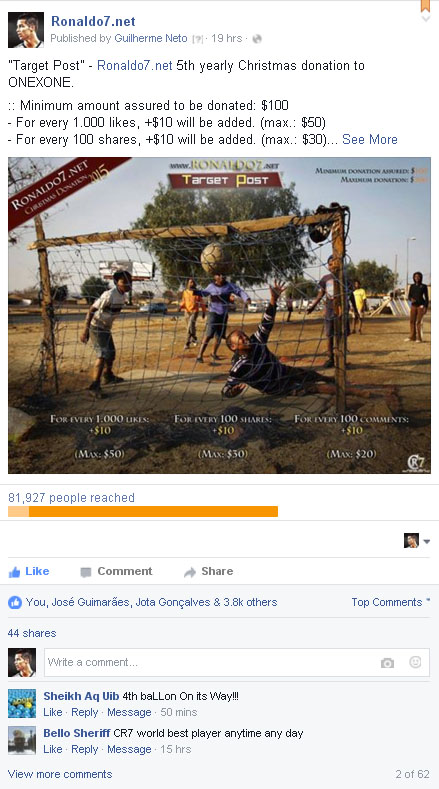
Task: Click the blue like reaction badge
Action: 15,602
